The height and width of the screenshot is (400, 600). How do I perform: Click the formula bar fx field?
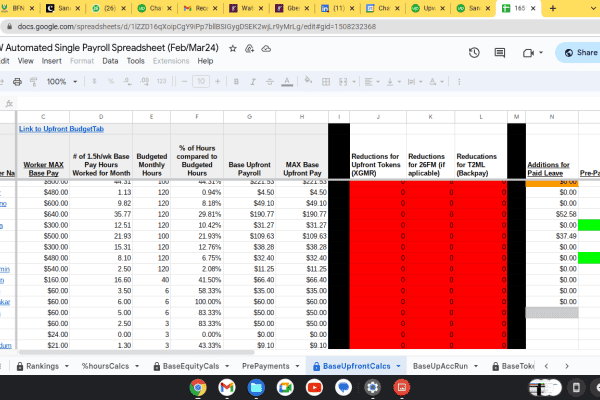pyautogui.click(x=306, y=104)
